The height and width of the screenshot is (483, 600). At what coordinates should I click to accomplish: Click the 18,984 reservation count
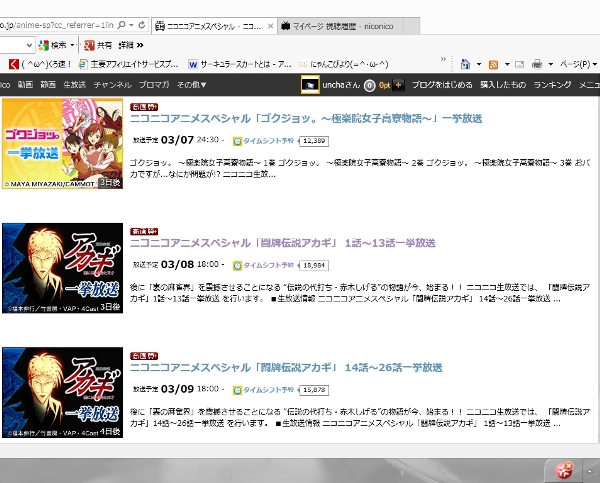pos(314,265)
